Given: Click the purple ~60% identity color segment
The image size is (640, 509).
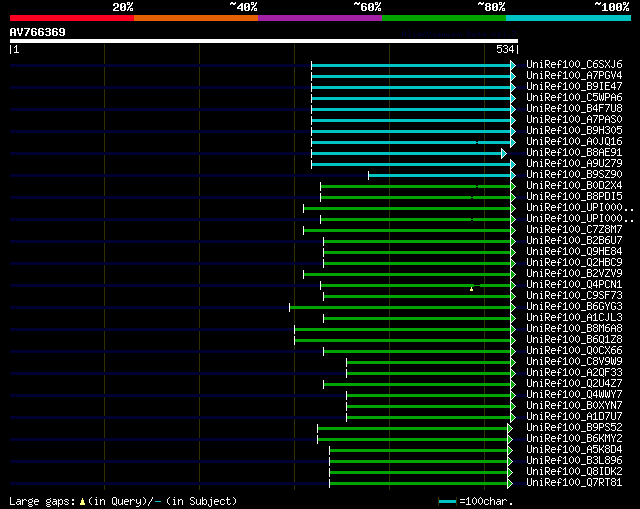Looking at the screenshot, I should (320, 18).
